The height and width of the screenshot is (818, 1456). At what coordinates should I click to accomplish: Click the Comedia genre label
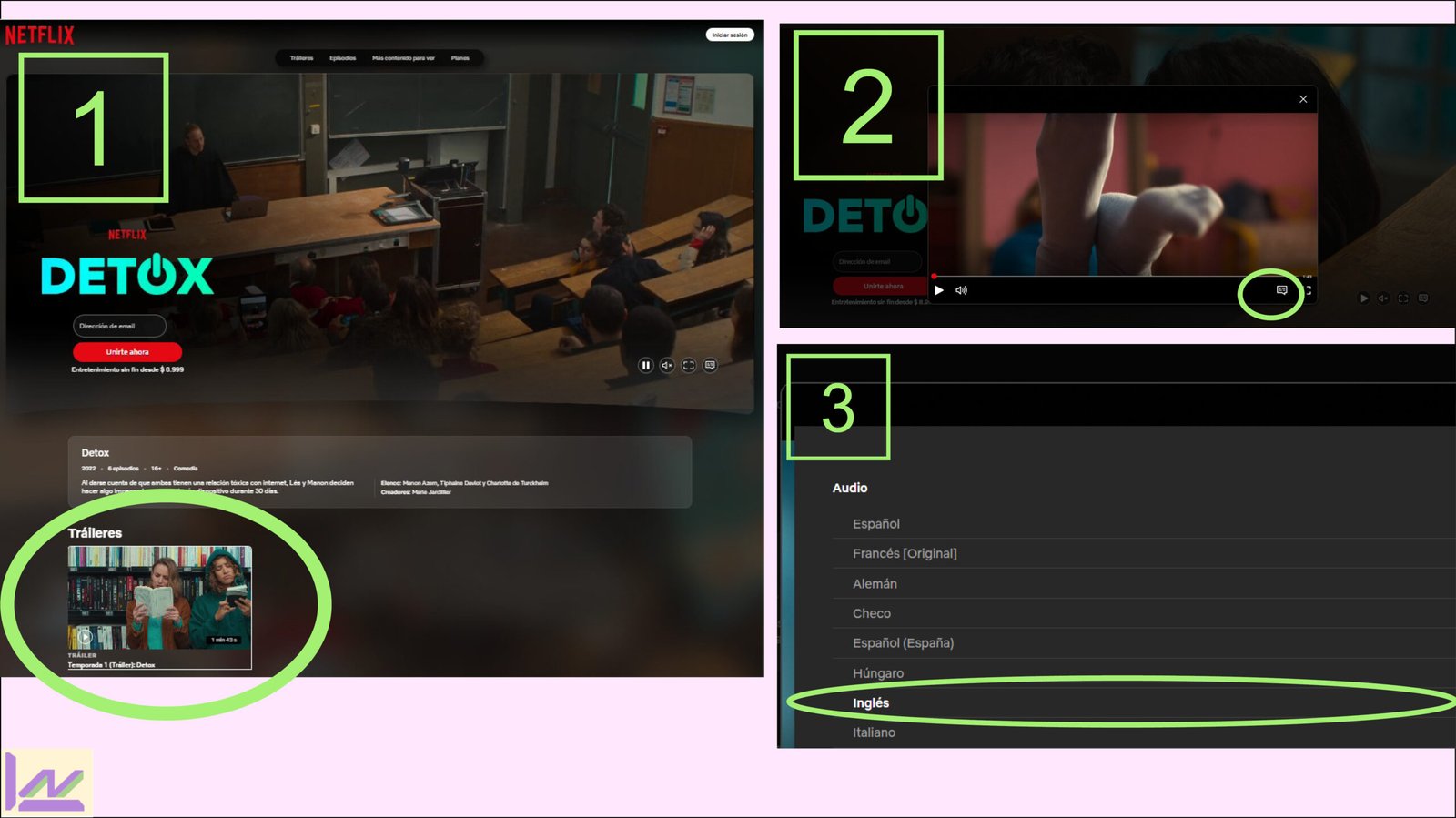[x=186, y=469]
